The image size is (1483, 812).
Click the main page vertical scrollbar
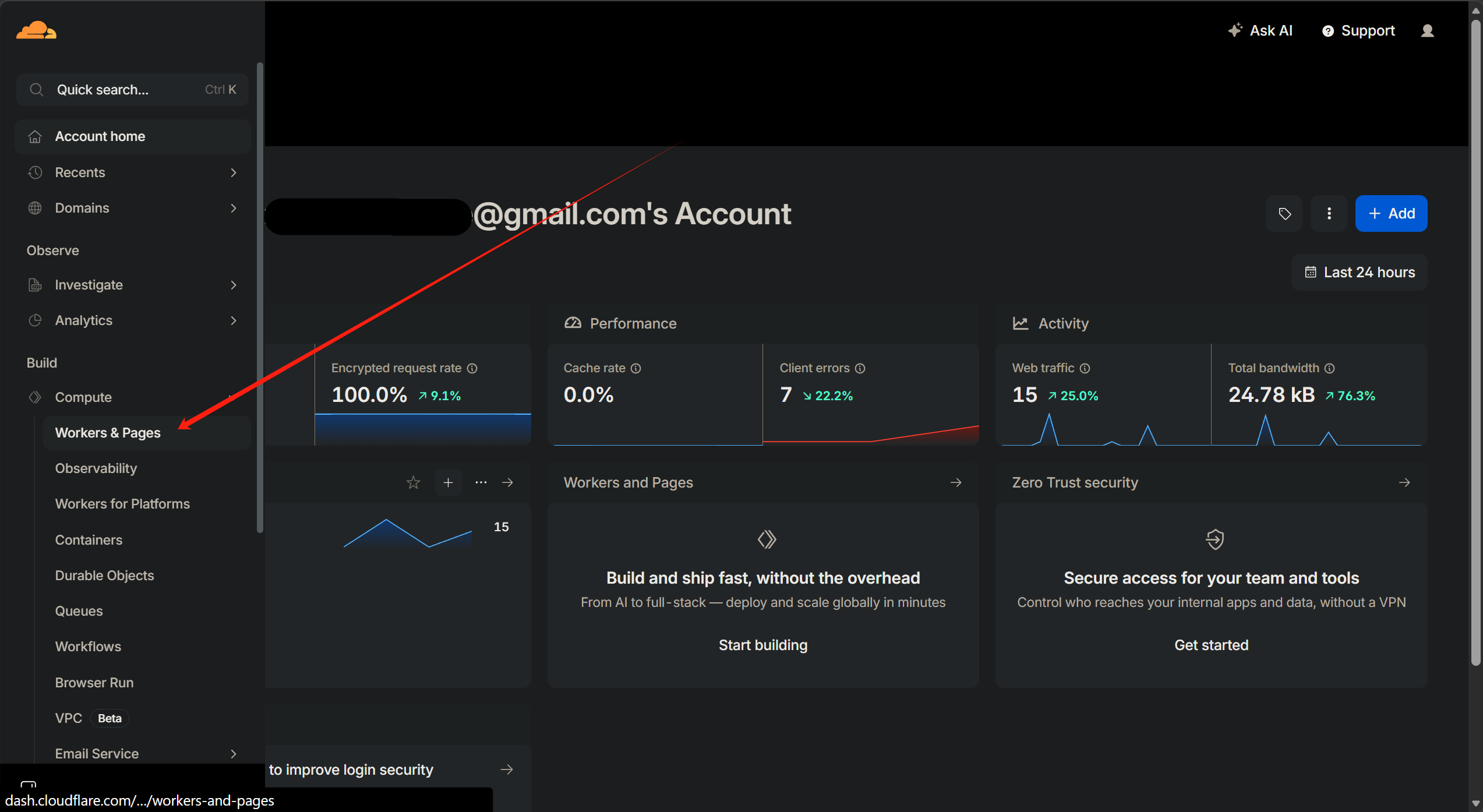pyautogui.click(x=1475, y=343)
